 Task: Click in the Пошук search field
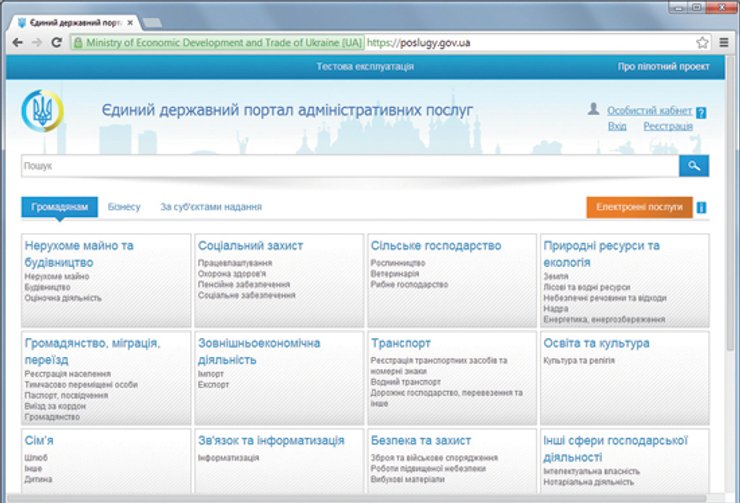click(350, 166)
